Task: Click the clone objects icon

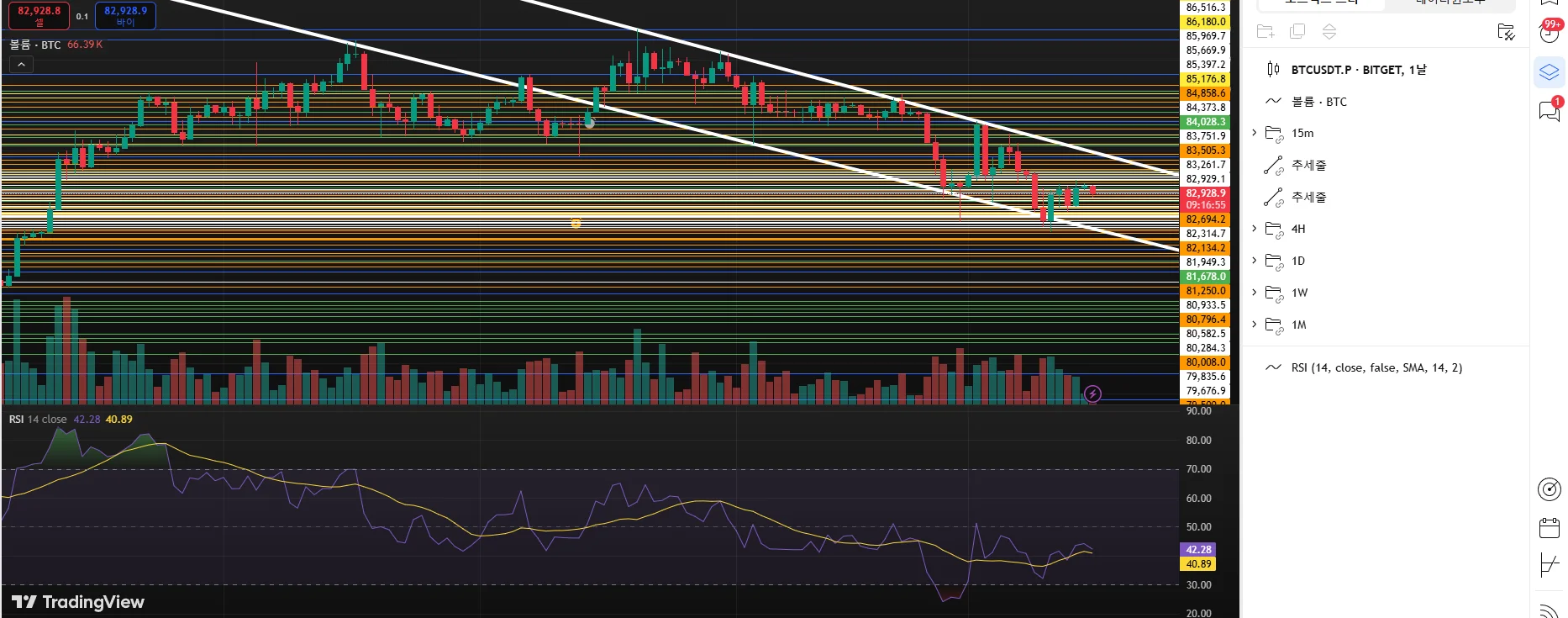Action: pyautogui.click(x=1297, y=32)
